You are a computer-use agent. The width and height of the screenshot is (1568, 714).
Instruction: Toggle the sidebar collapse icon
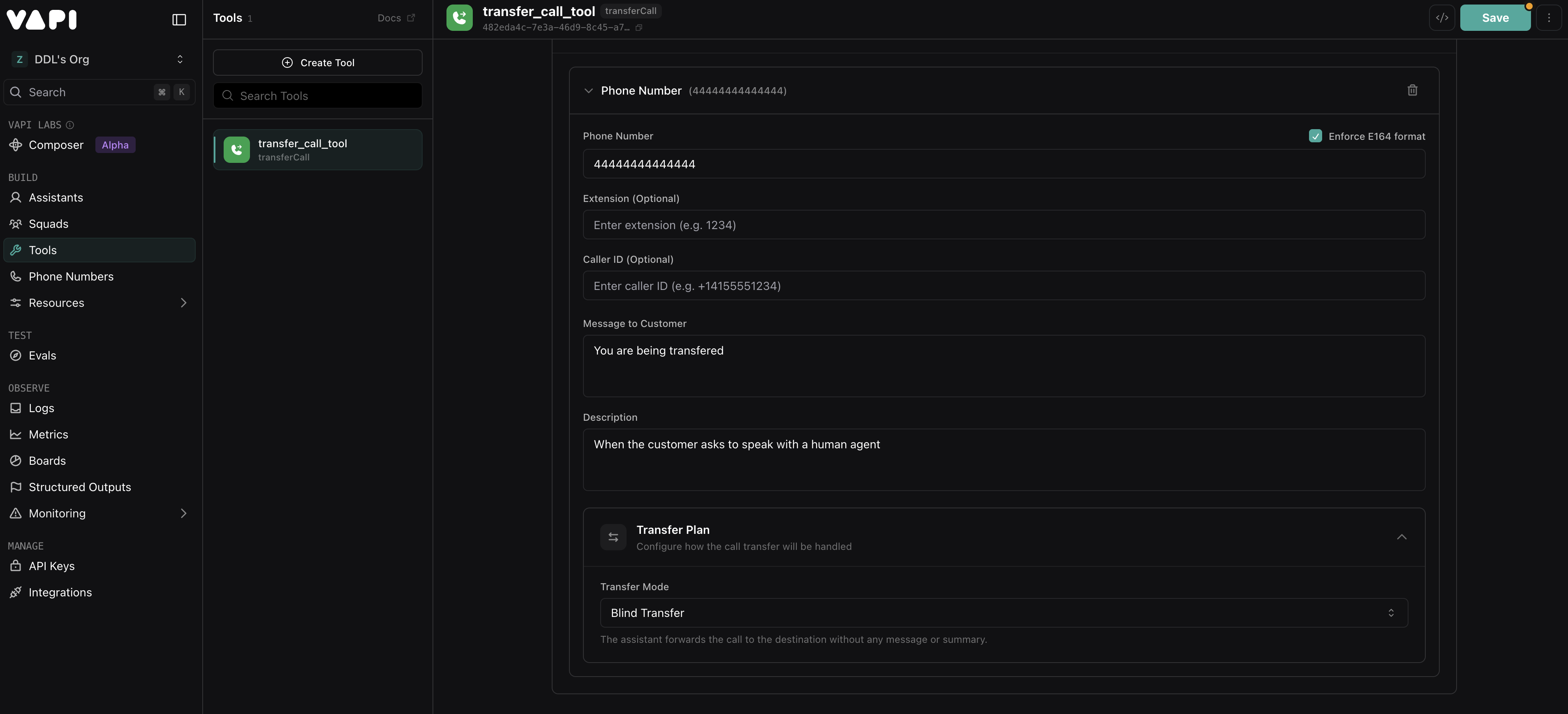point(179,19)
